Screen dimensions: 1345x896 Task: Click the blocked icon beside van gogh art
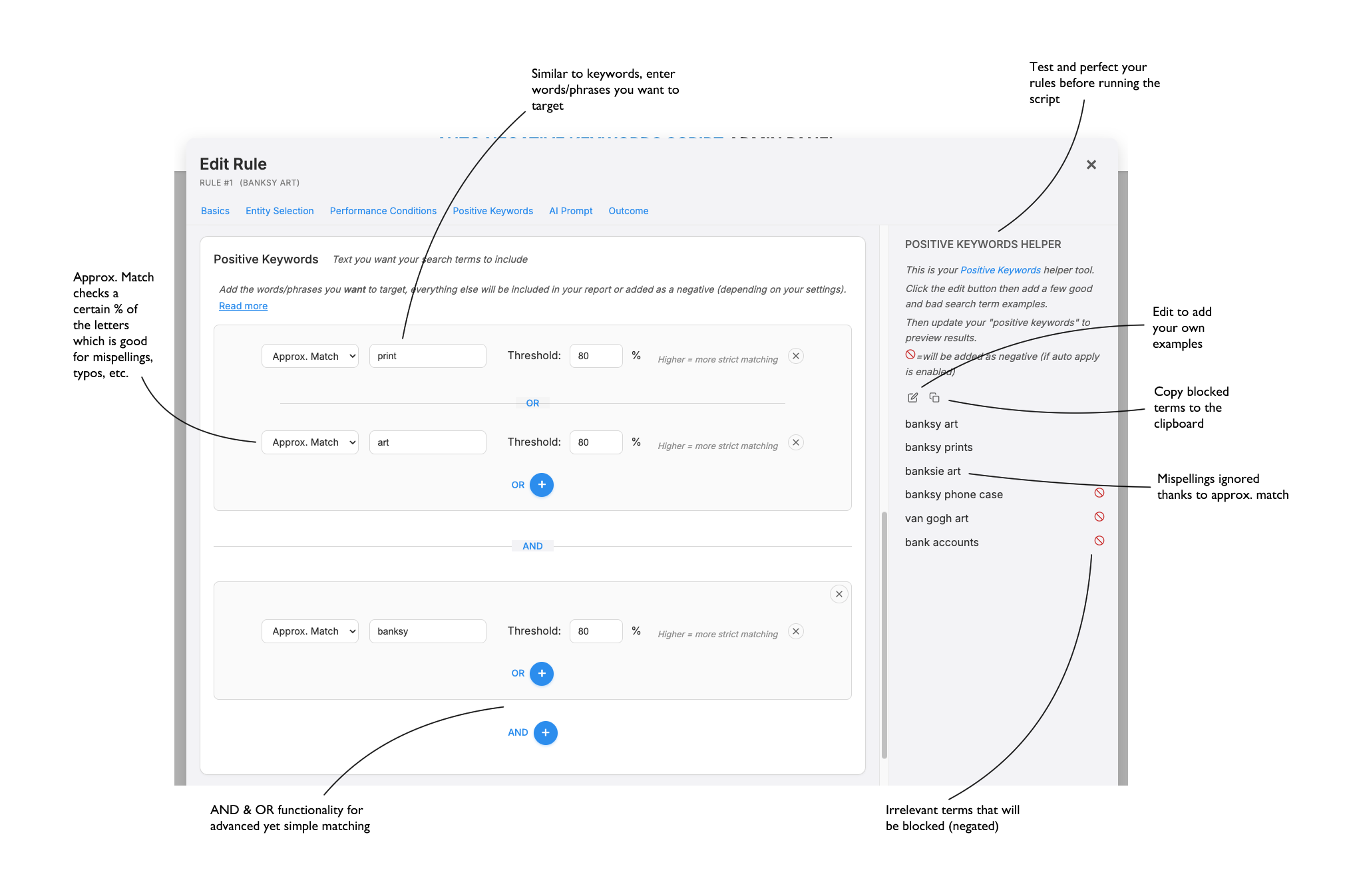tap(1099, 516)
